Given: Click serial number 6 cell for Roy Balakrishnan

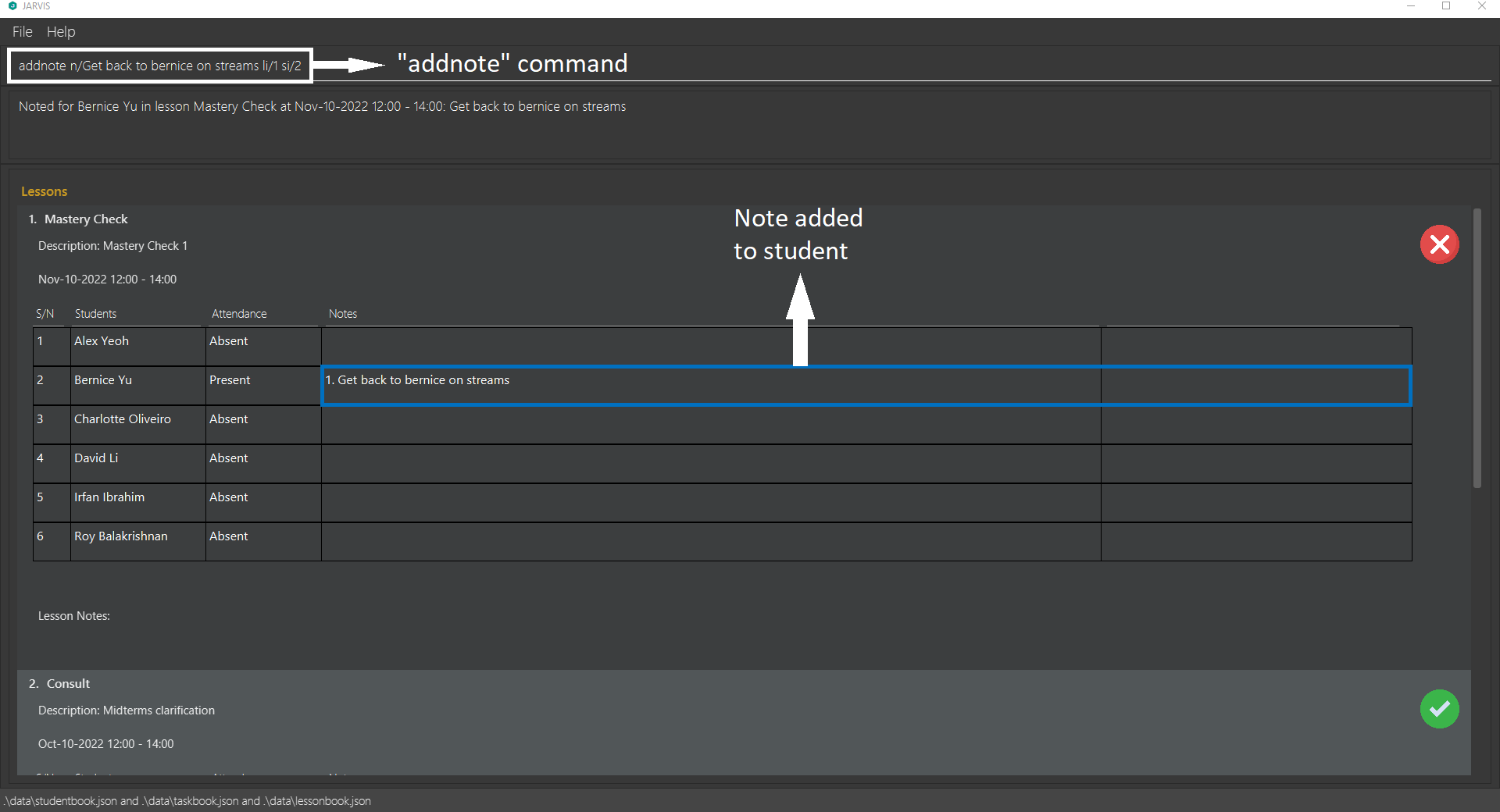Looking at the screenshot, I should 52,542.
